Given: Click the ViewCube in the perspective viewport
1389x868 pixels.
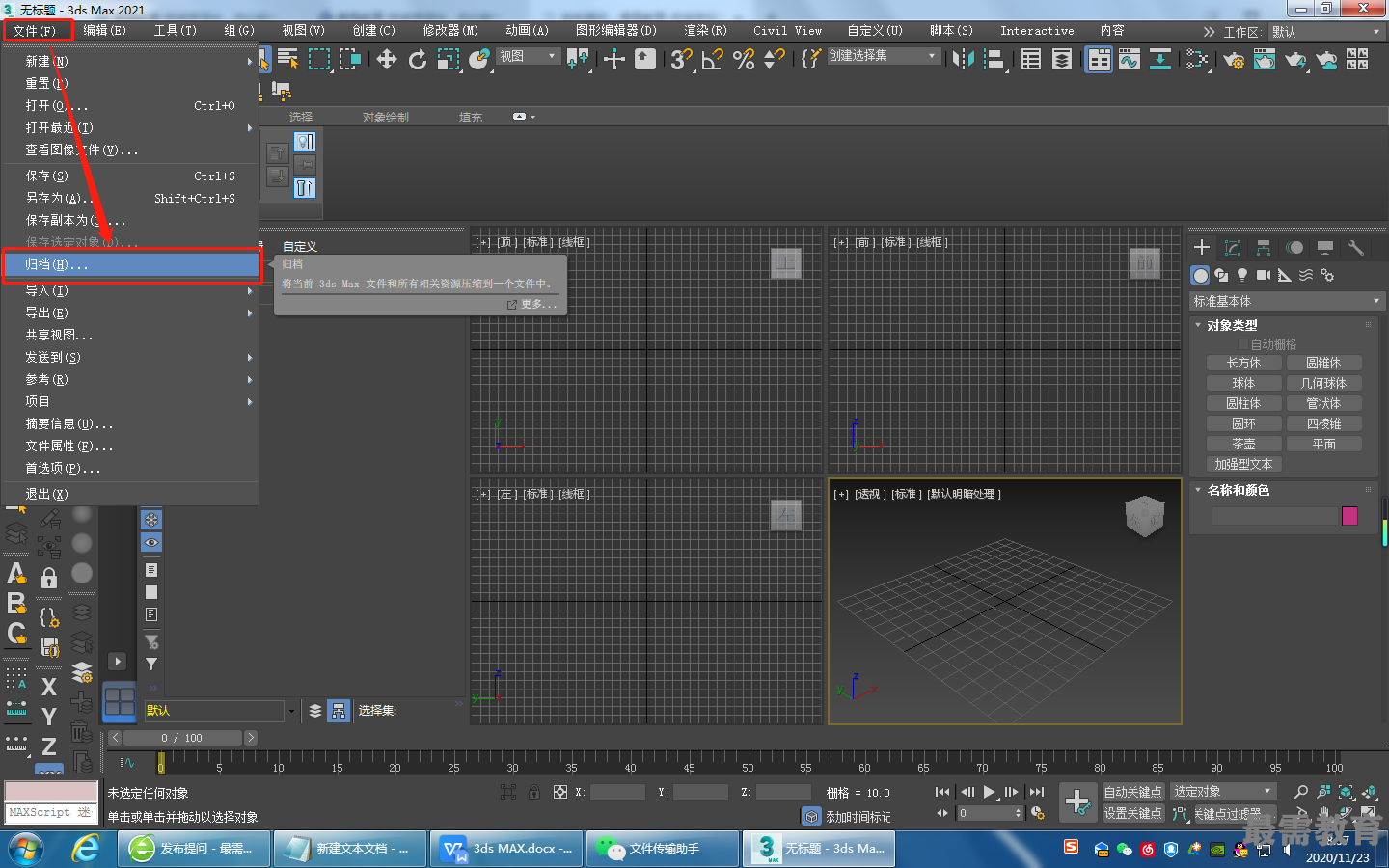Looking at the screenshot, I should pyautogui.click(x=1144, y=516).
